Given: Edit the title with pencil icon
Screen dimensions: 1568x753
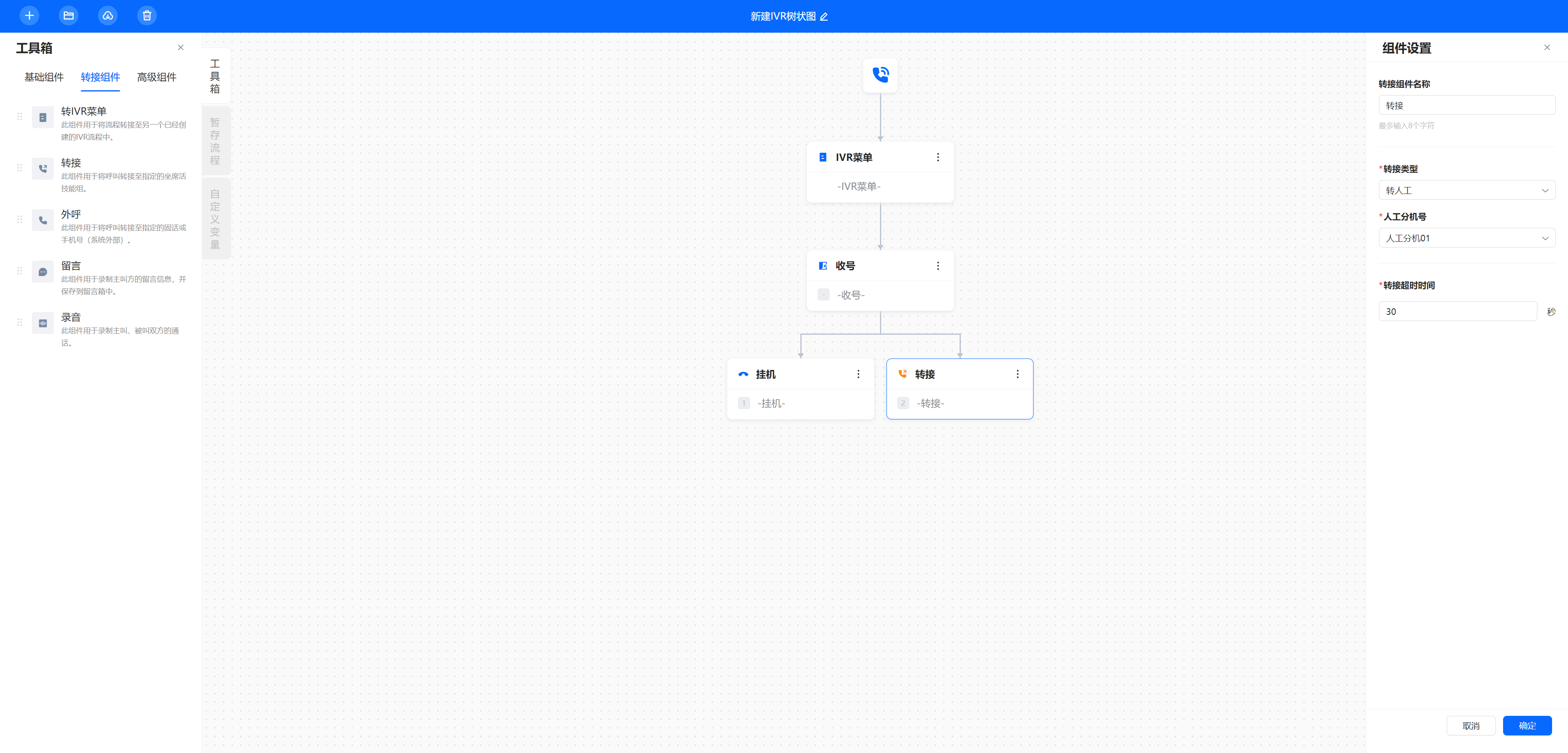Looking at the screenshot, I should (824, 16).
